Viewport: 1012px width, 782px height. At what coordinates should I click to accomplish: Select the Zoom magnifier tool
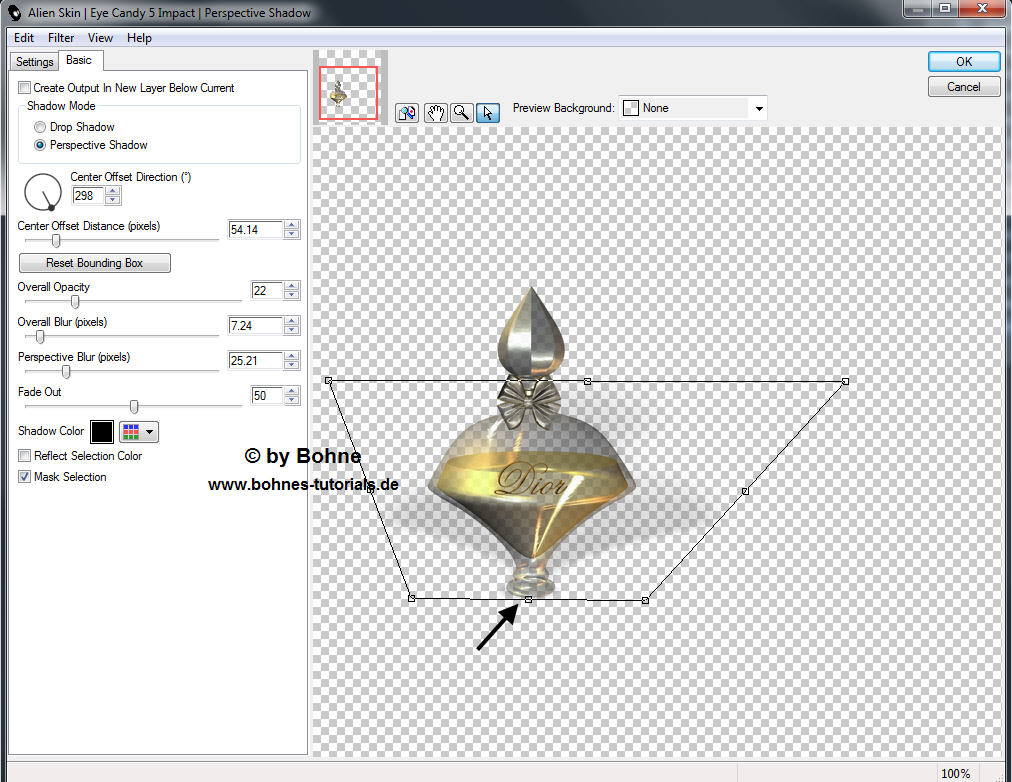461,113
